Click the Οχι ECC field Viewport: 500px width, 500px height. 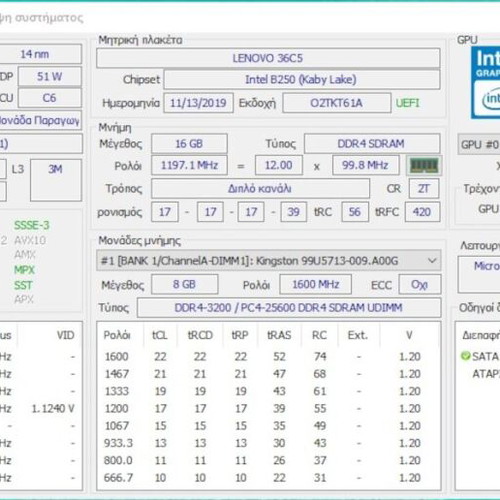[x=420, y=284]
